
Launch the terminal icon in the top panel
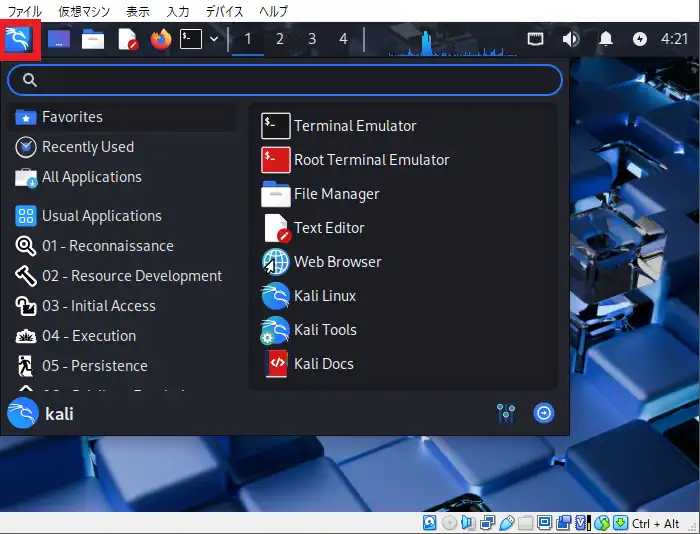click(x=191, y=39)
